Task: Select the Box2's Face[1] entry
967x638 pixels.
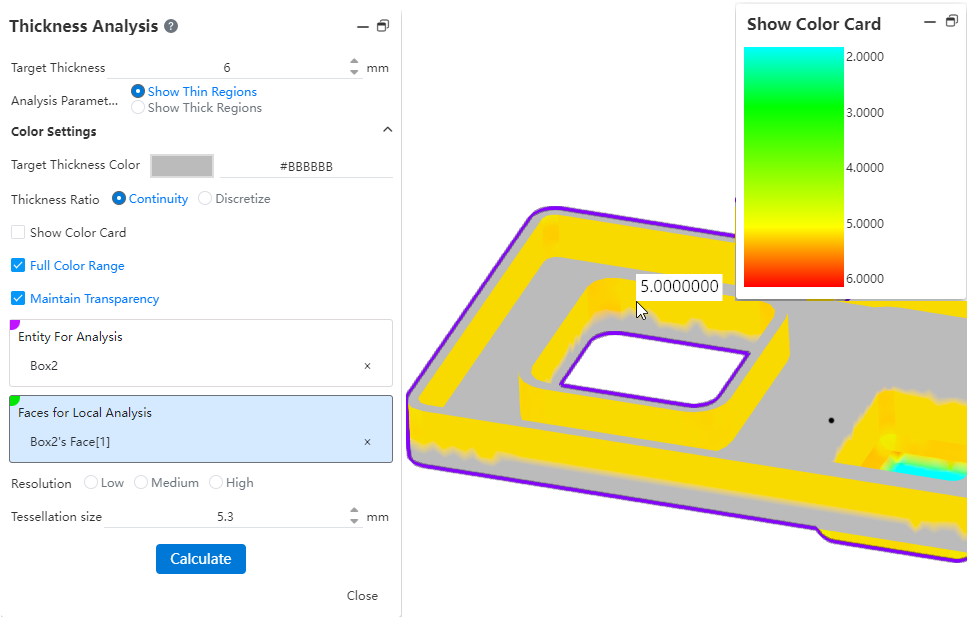Action: [70, 442]
